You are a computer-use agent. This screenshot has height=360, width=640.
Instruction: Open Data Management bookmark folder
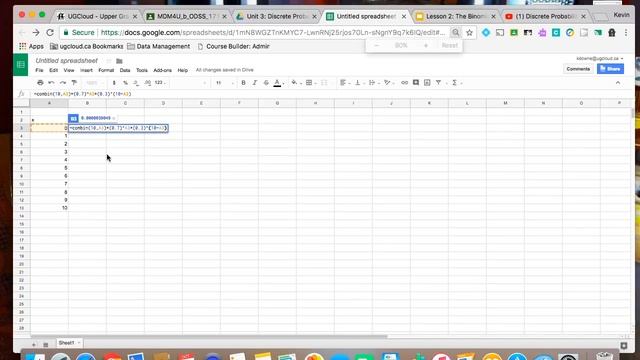coord(158,47)
